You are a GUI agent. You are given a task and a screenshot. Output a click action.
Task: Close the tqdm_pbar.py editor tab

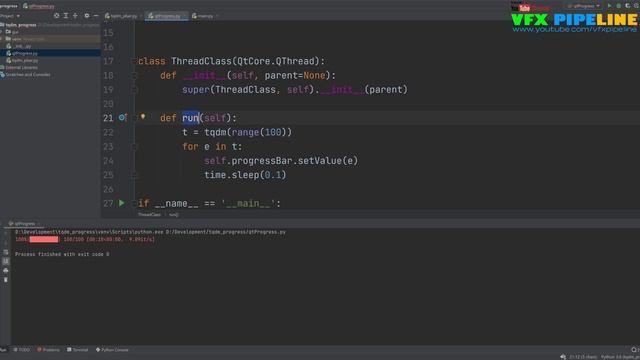coord(141,16)
